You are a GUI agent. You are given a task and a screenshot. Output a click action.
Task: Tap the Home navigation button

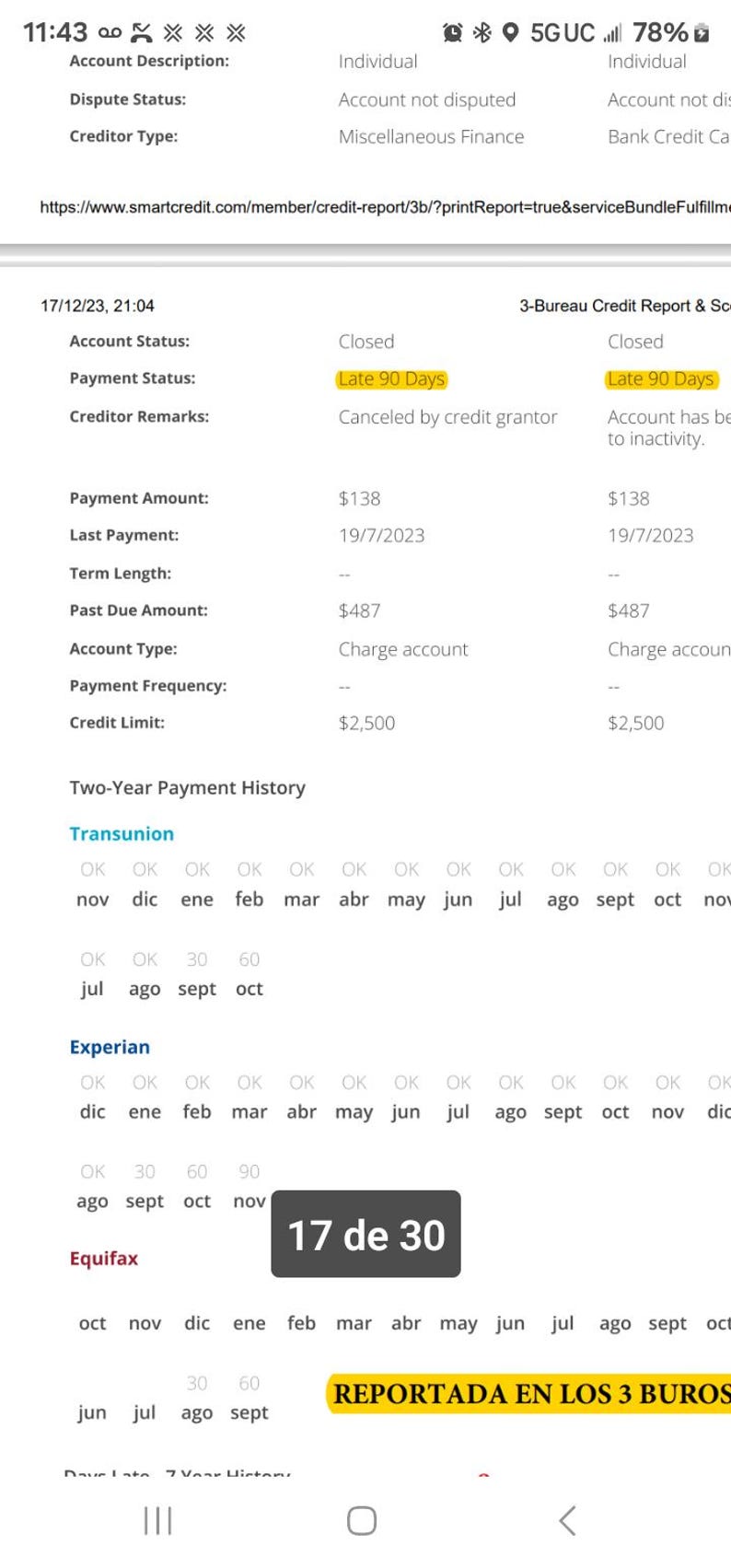tap(362, 1520)
